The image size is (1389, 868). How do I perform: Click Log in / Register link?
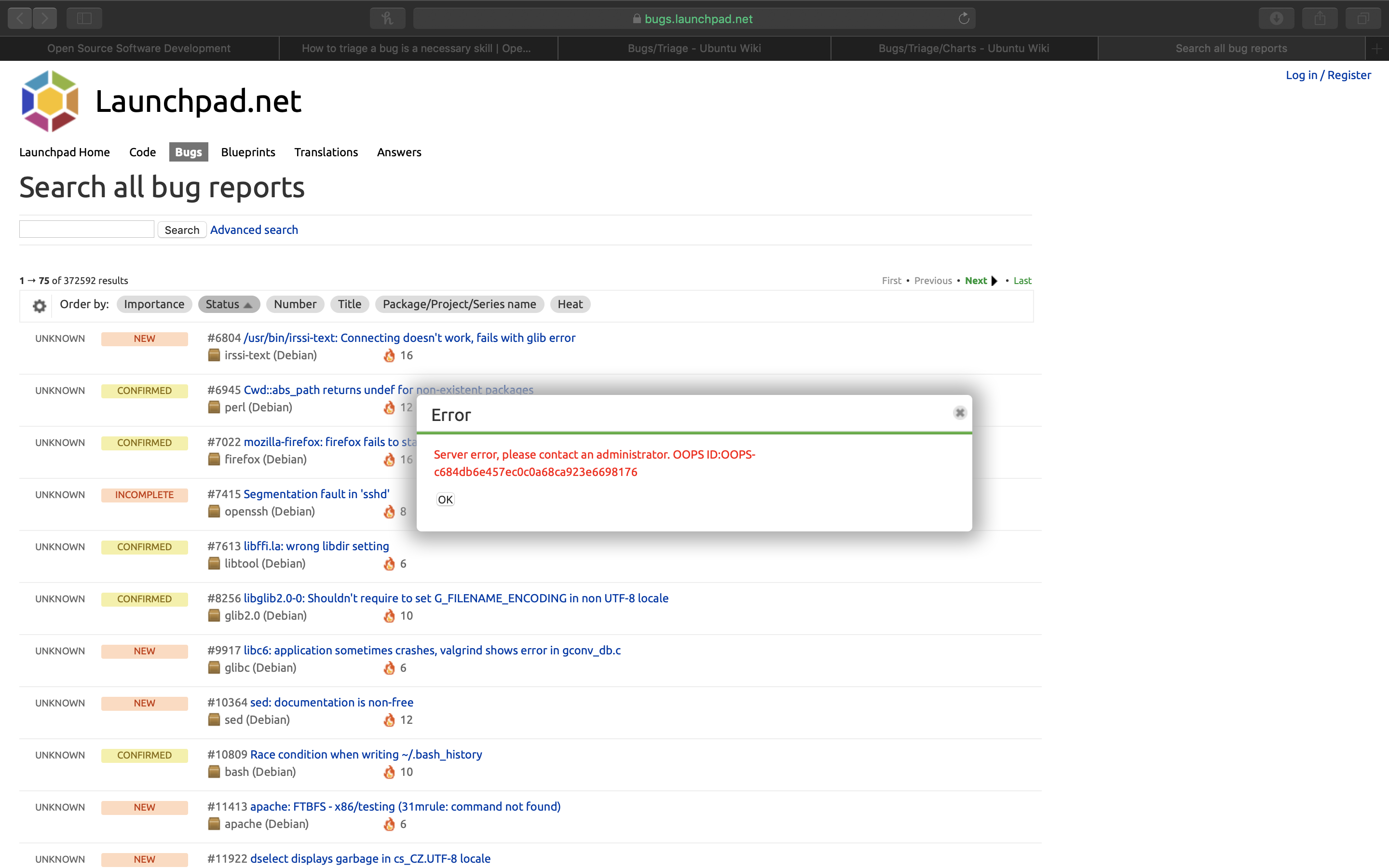pyautogui.click(x=1328, y=75)
